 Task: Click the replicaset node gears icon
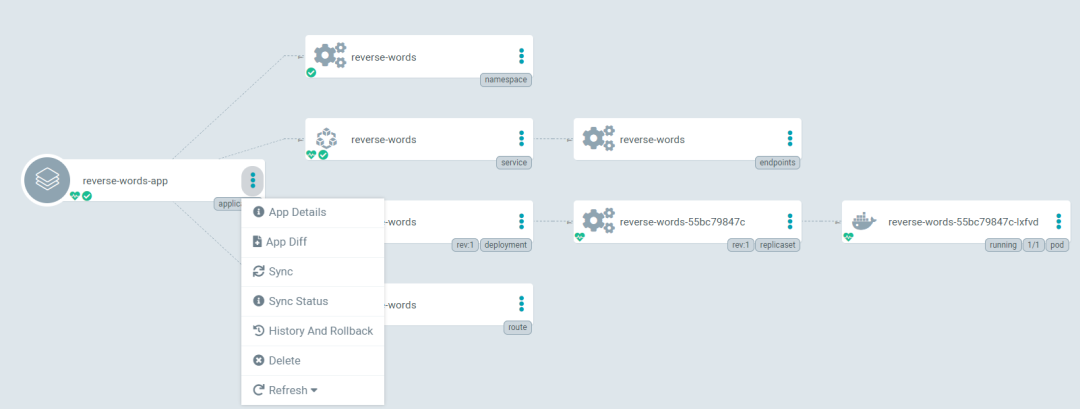(x=598, y=221)
